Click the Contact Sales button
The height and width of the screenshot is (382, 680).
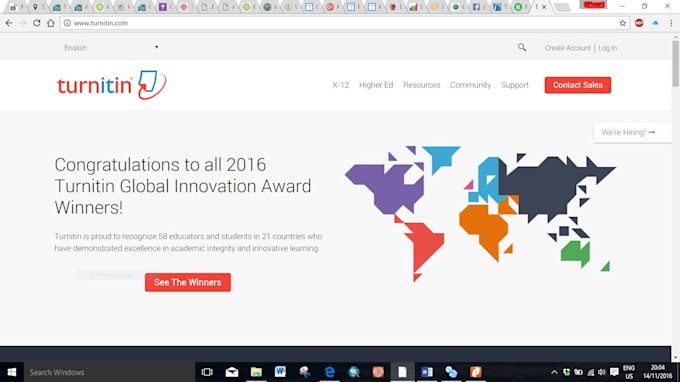(578, 85)
